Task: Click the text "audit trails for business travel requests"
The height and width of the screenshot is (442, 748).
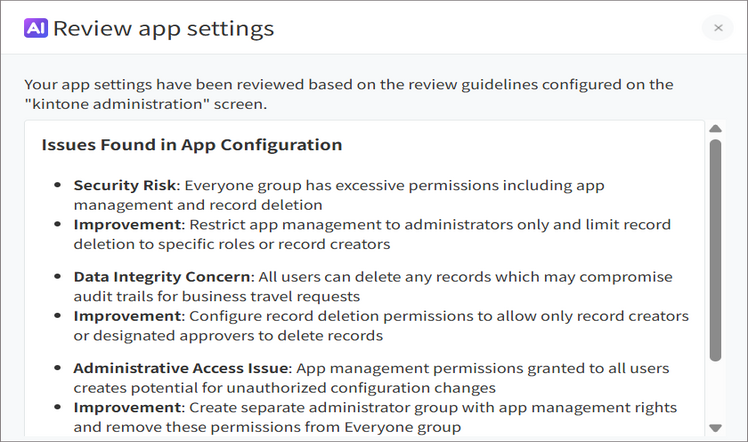Action: (x=217, y=296)
